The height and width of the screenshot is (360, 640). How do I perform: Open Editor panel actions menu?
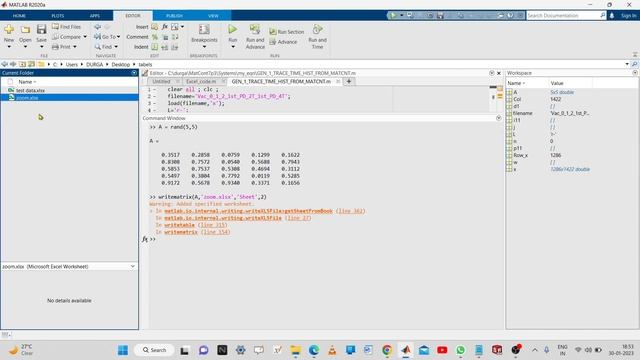click(x=491, y=73)
